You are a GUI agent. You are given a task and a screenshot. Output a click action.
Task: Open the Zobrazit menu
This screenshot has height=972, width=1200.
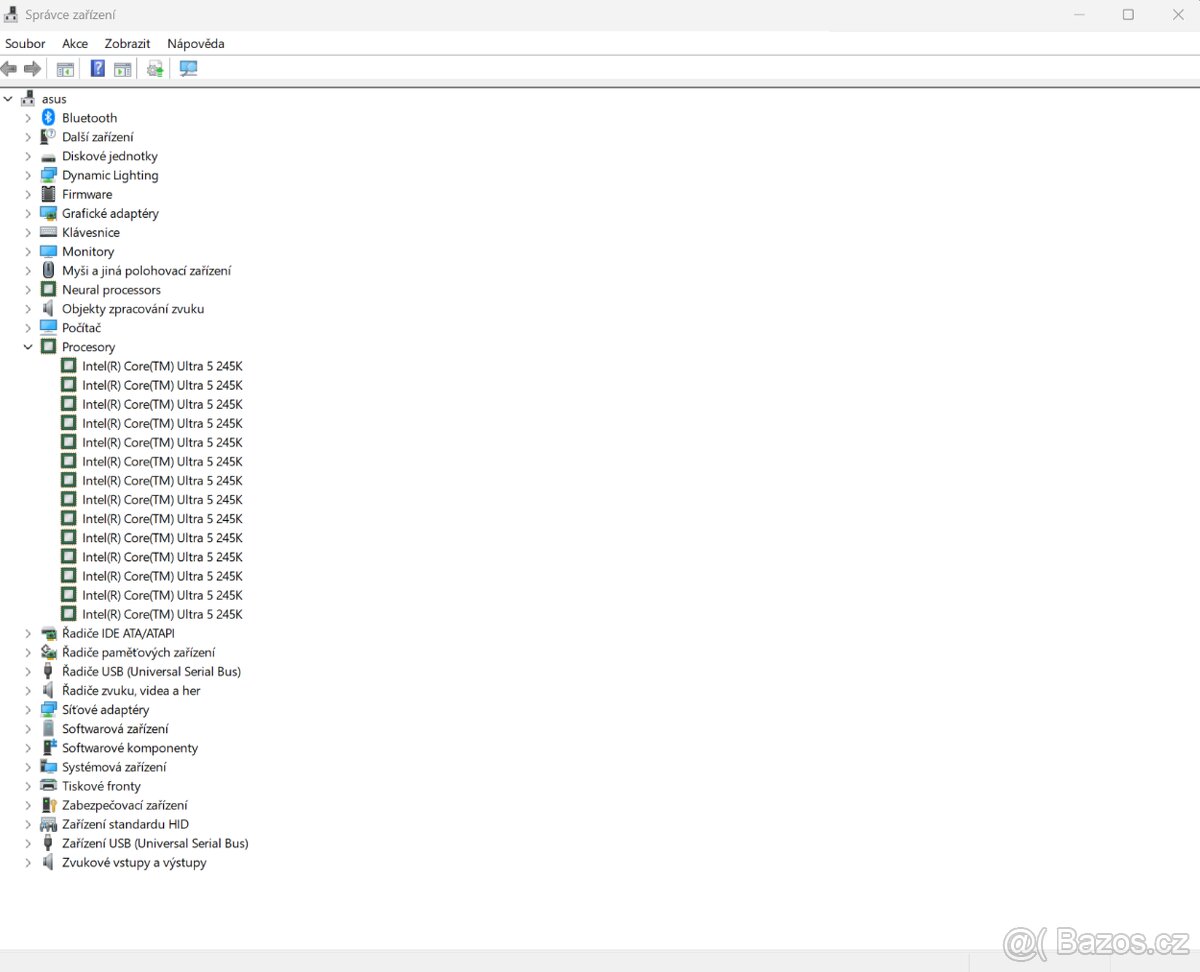pos(127,44)
